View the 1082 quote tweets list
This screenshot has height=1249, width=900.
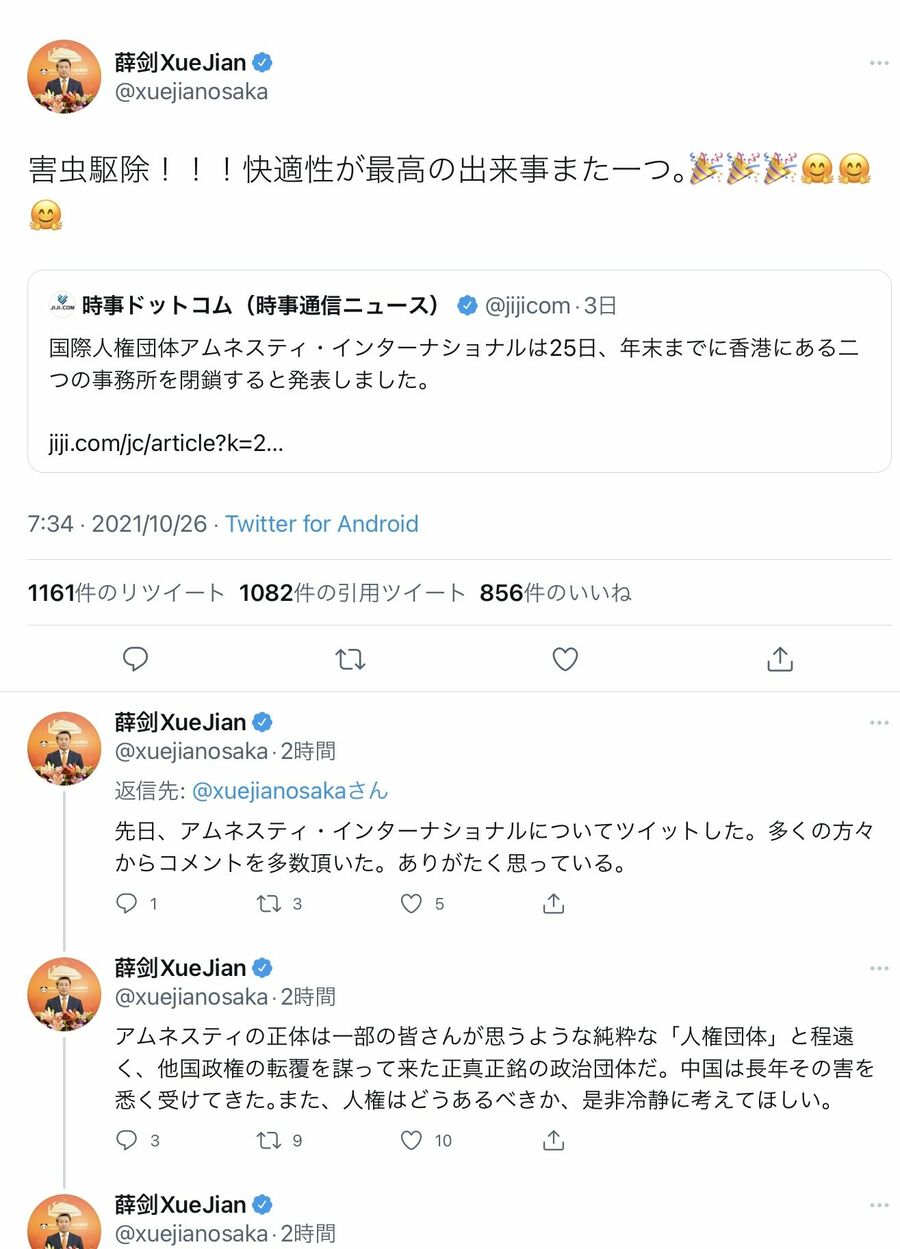(x=352, y=593)
